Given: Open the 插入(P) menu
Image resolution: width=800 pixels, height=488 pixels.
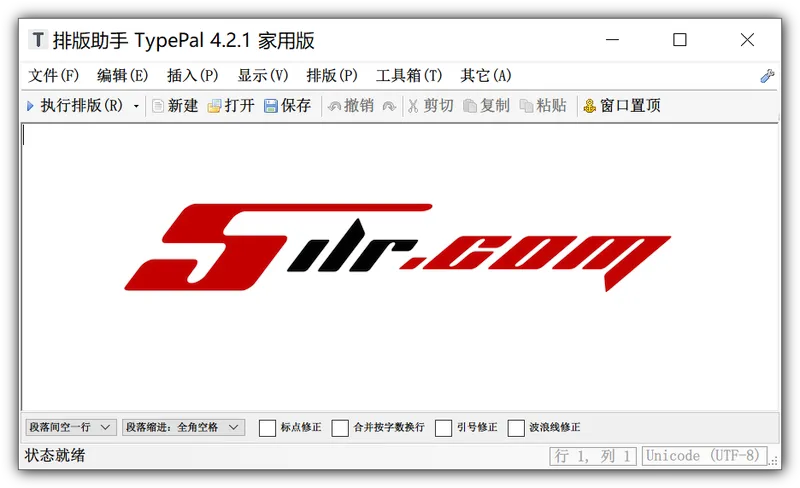Looking at the screenshot, I should 192,76.
